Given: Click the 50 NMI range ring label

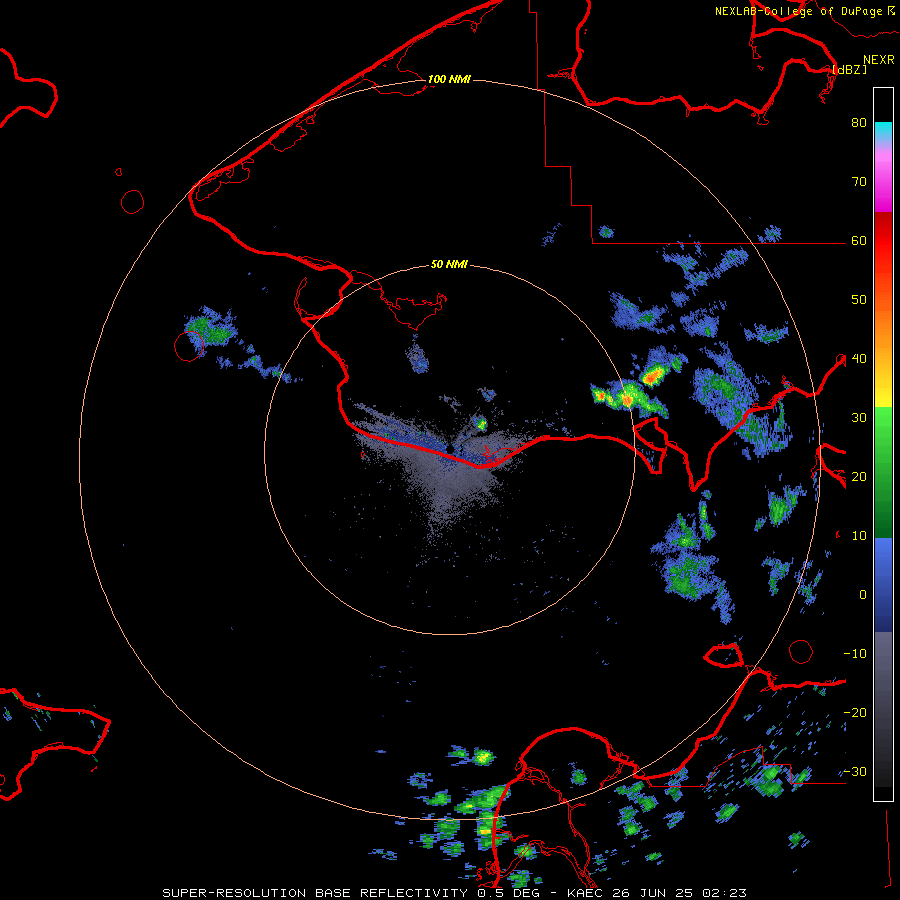Looking at the screenshot, I should point(449,265).
